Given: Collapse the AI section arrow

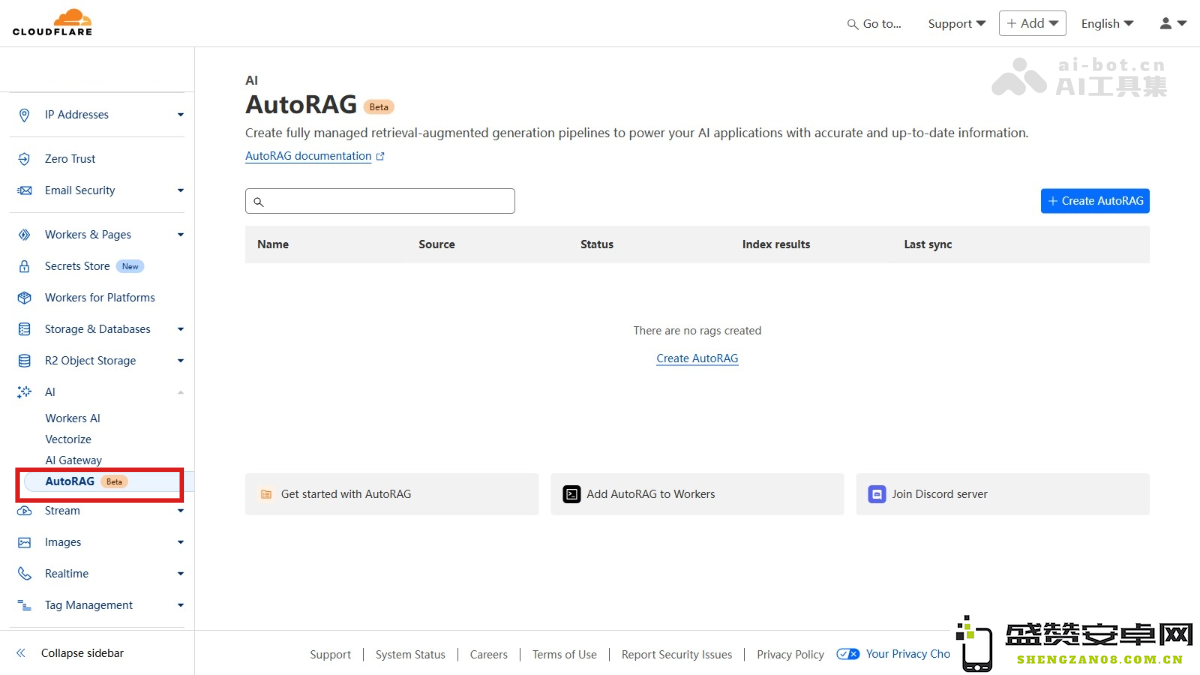Looking at the screenshot, I should pyautogui.click(x=181, y=393).
